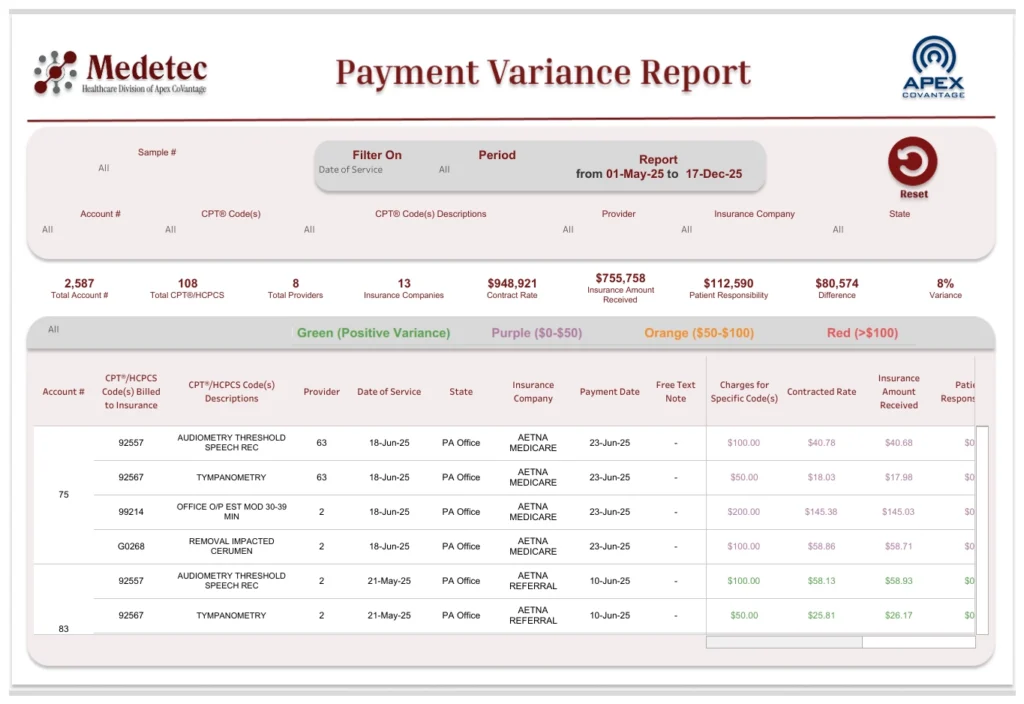The image size is (1024, 704).
Task: Open the Provider slicer dropdown
Action: [567, 229]
